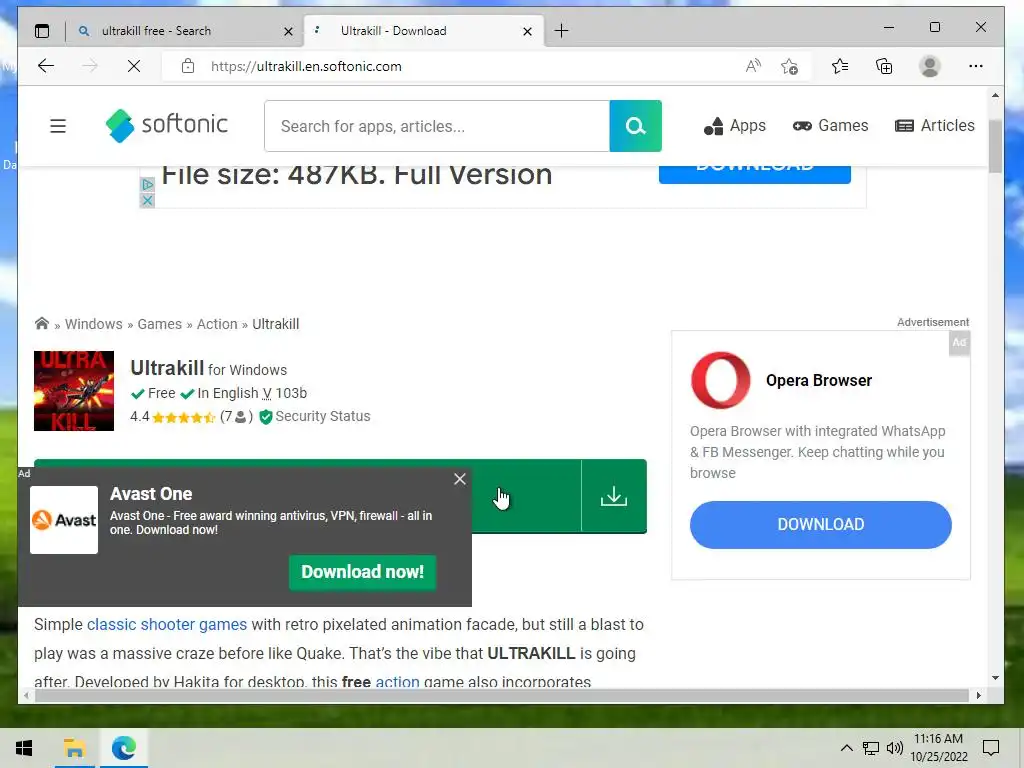Open a new browser tab

561,31
